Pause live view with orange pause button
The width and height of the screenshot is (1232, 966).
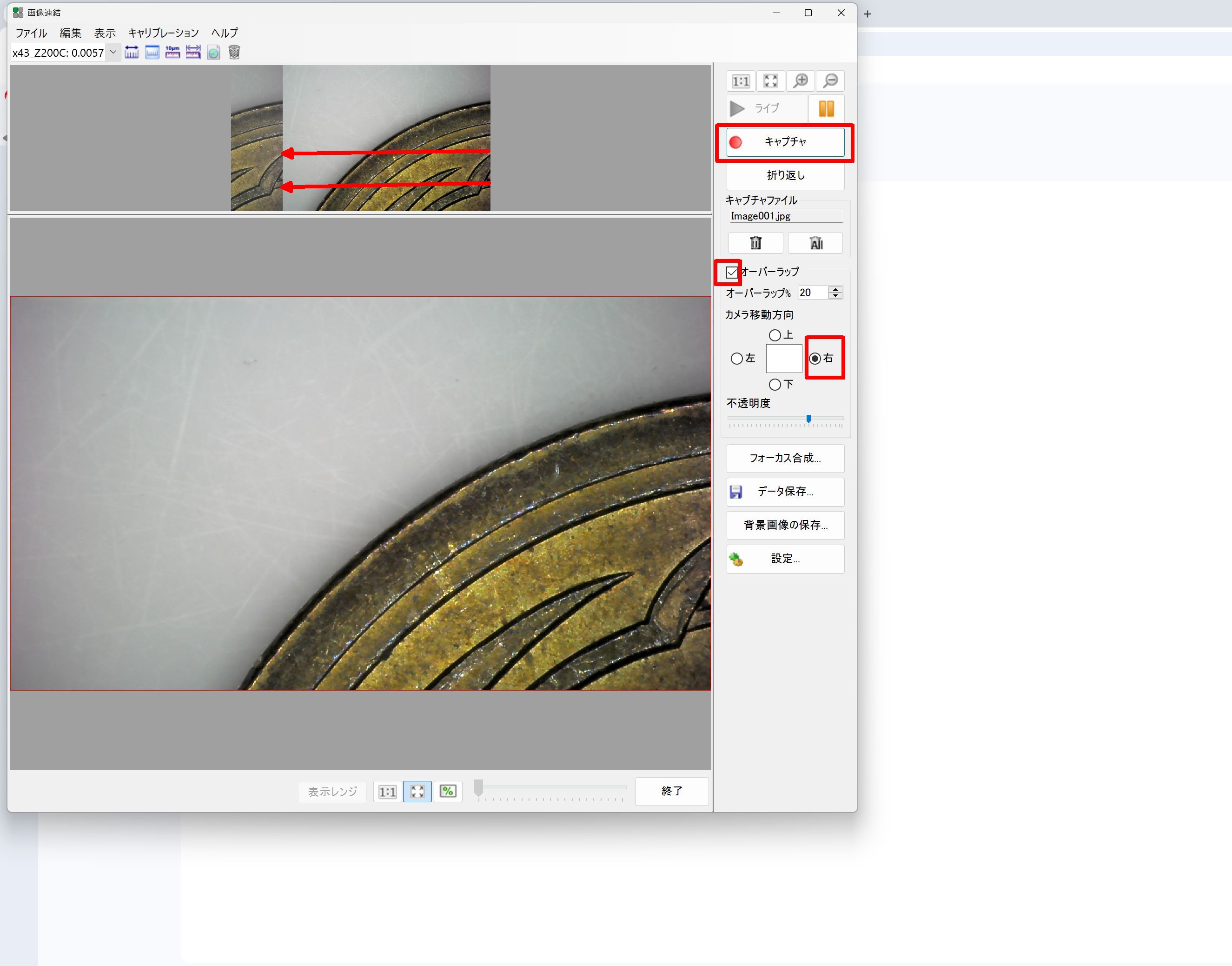[827, 108]
